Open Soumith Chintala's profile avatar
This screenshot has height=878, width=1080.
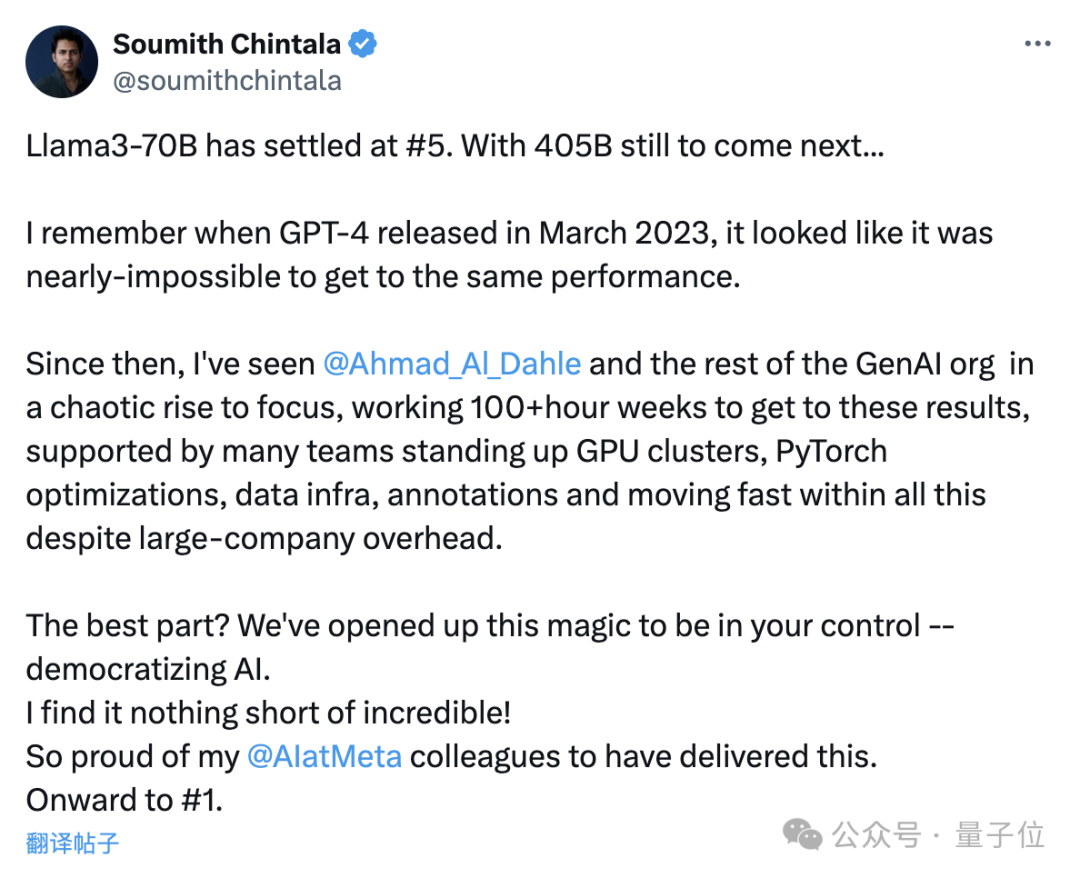point(62,62)
